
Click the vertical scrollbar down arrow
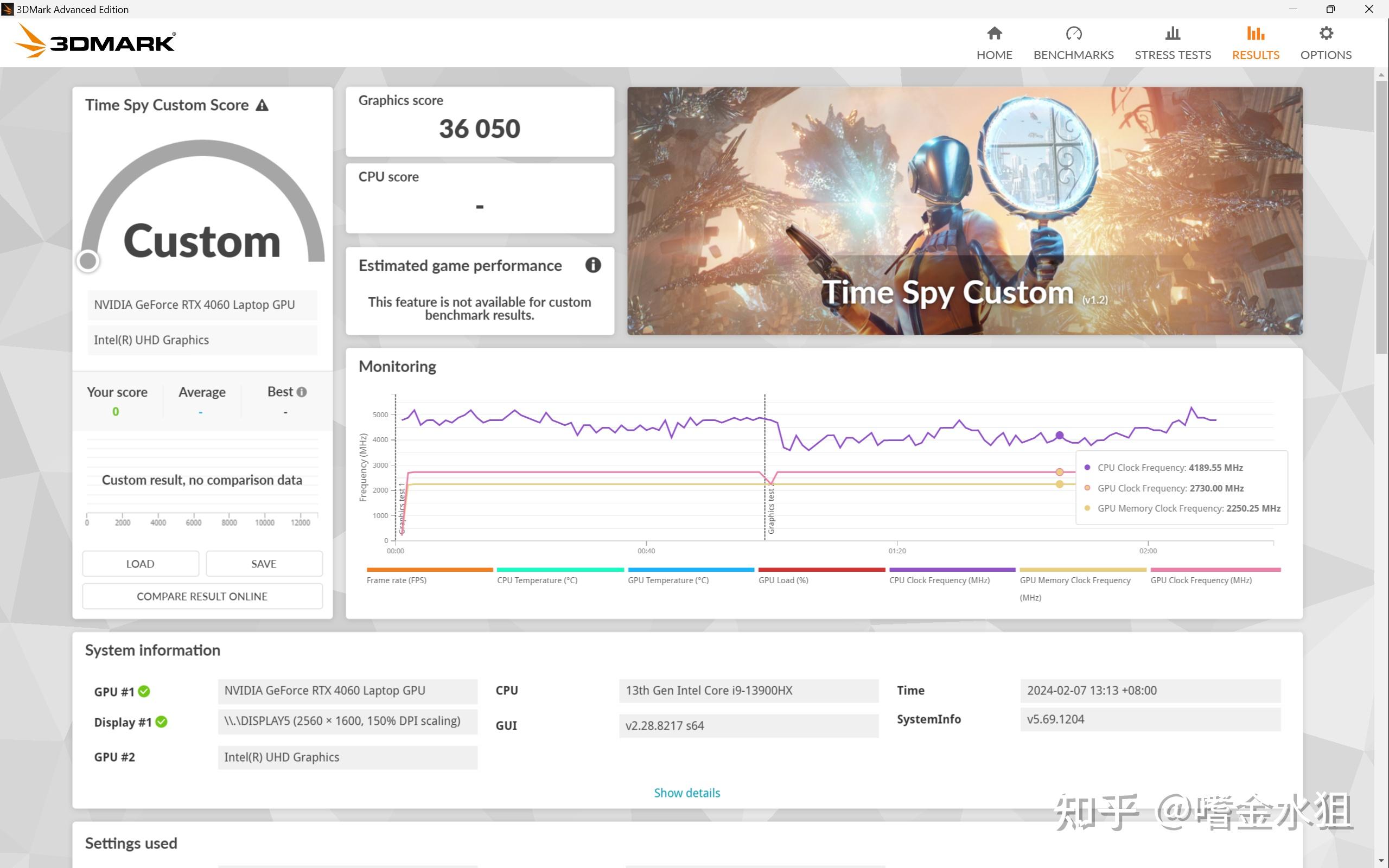(1381, 860)
